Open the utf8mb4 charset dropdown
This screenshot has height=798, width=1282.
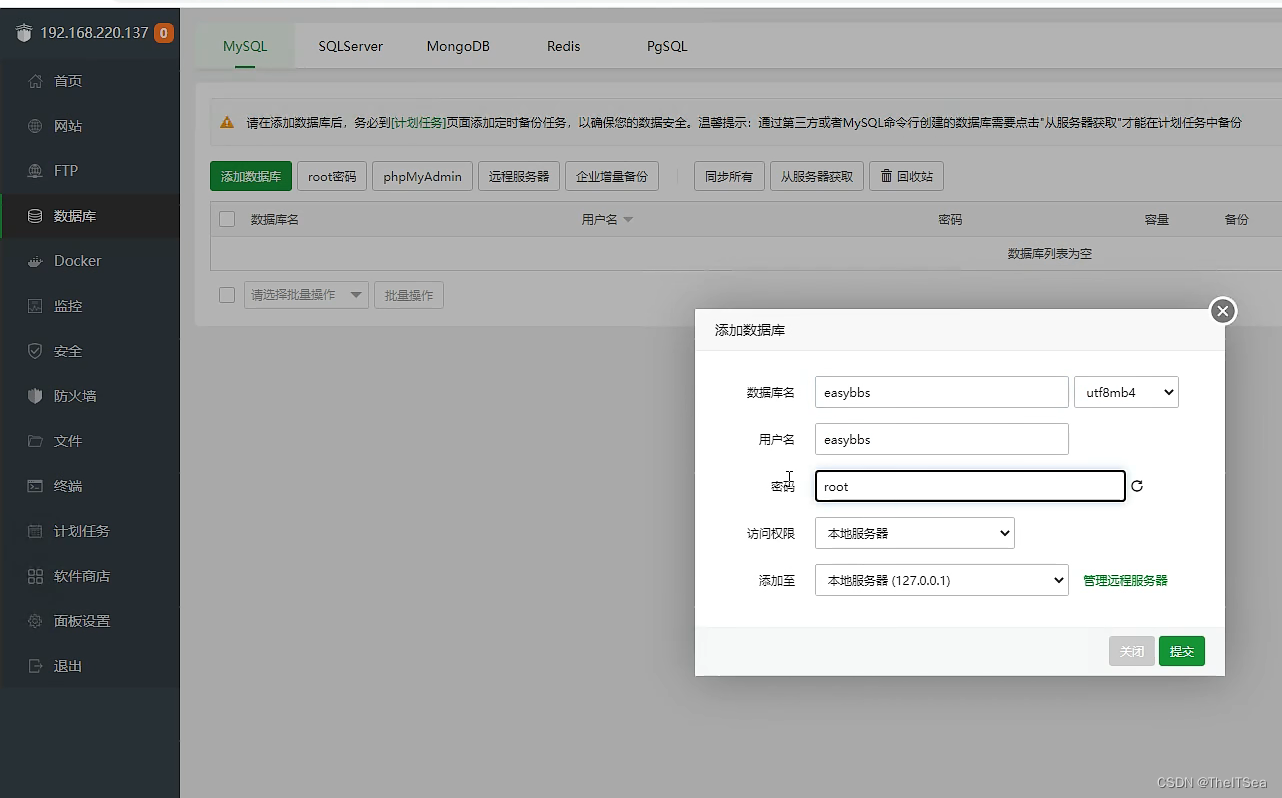[1126, 392]
